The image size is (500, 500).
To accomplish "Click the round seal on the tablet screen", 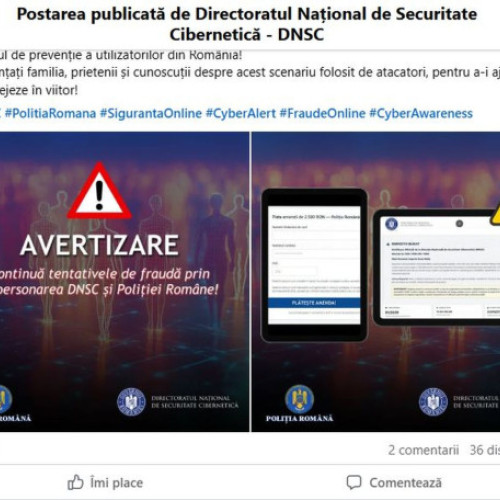I will [392, 224].
